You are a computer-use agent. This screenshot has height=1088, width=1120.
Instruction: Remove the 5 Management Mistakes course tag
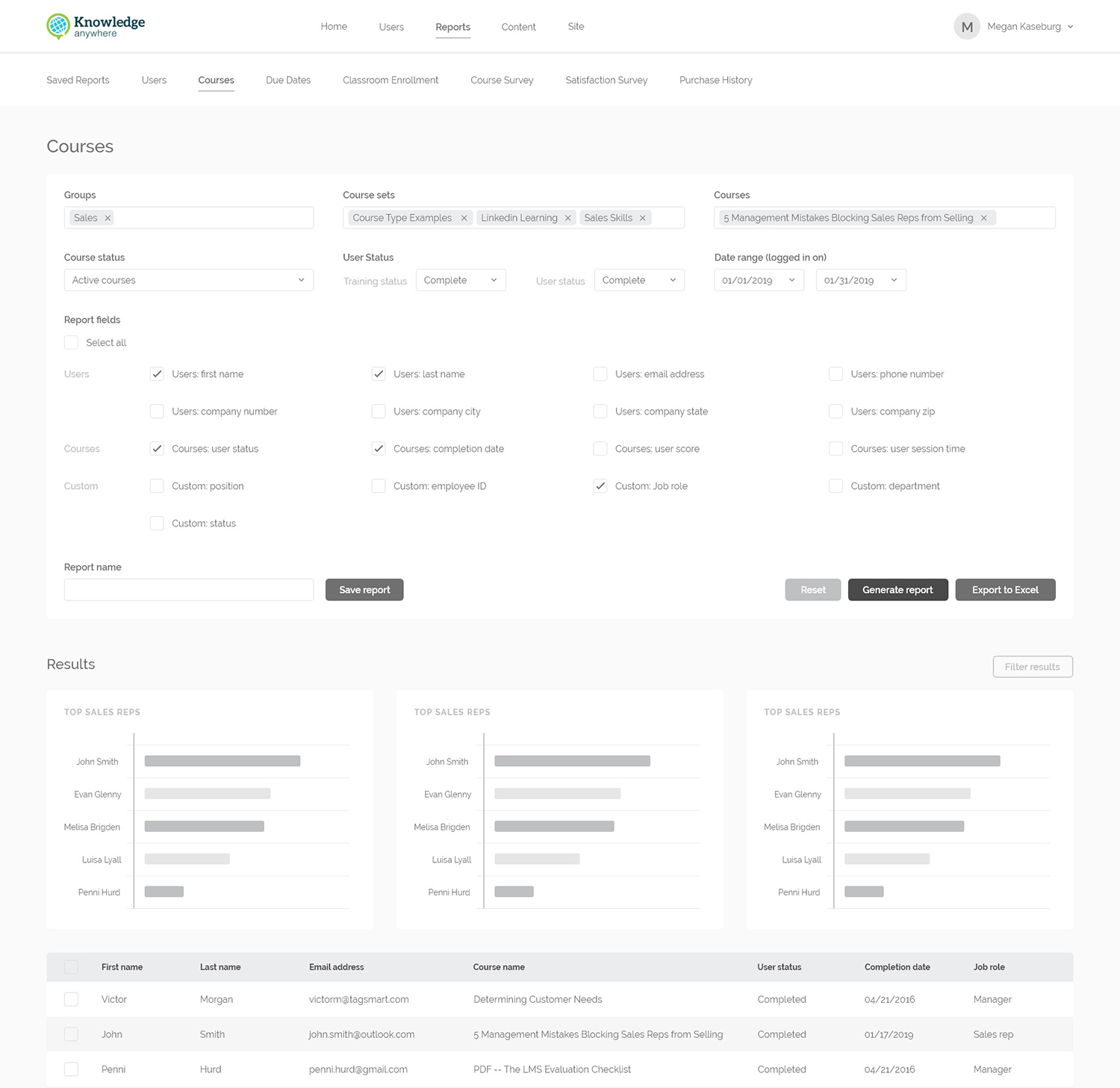tap(984, 217)
